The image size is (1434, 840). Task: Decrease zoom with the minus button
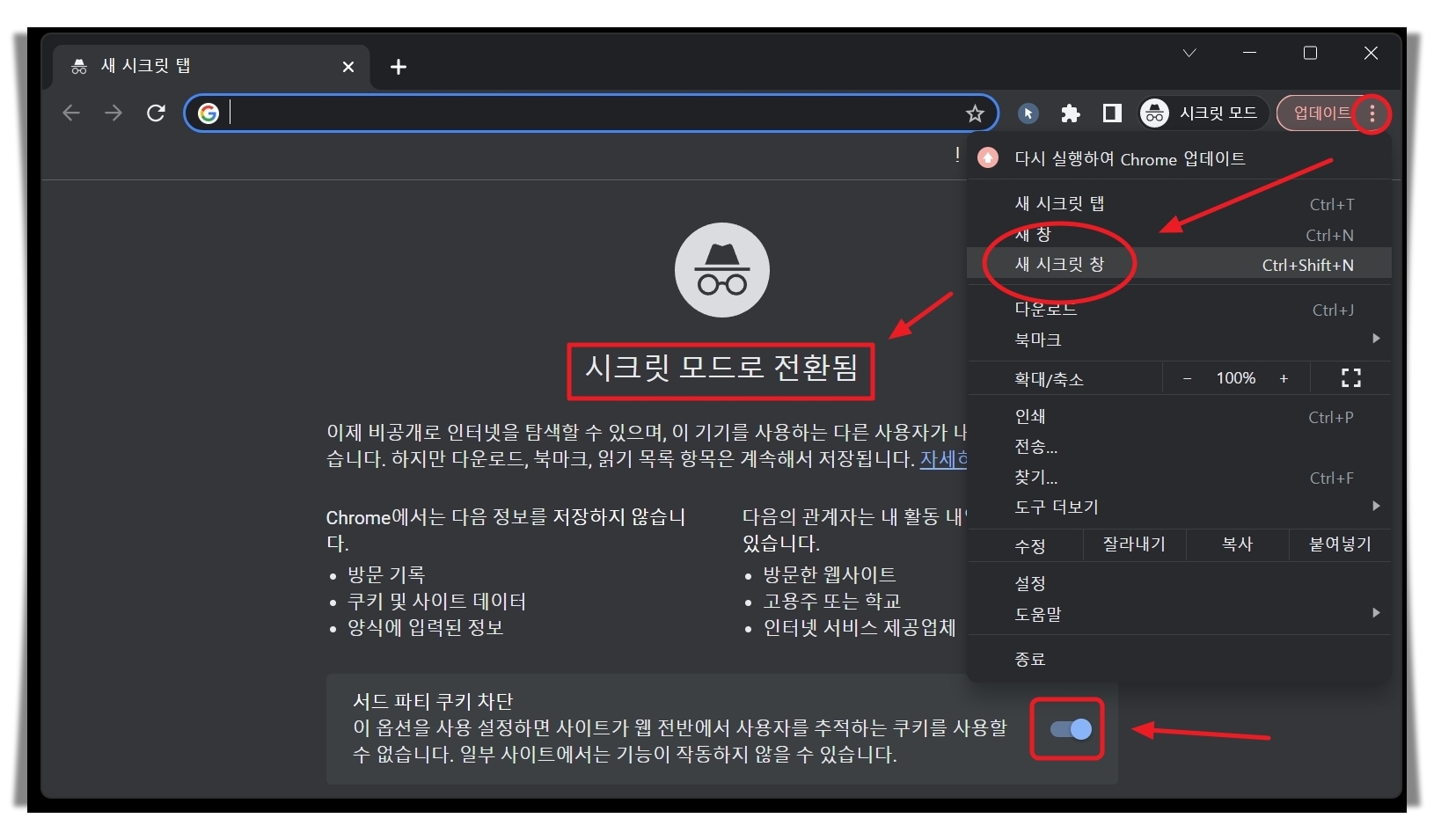tap(1187, 378)
